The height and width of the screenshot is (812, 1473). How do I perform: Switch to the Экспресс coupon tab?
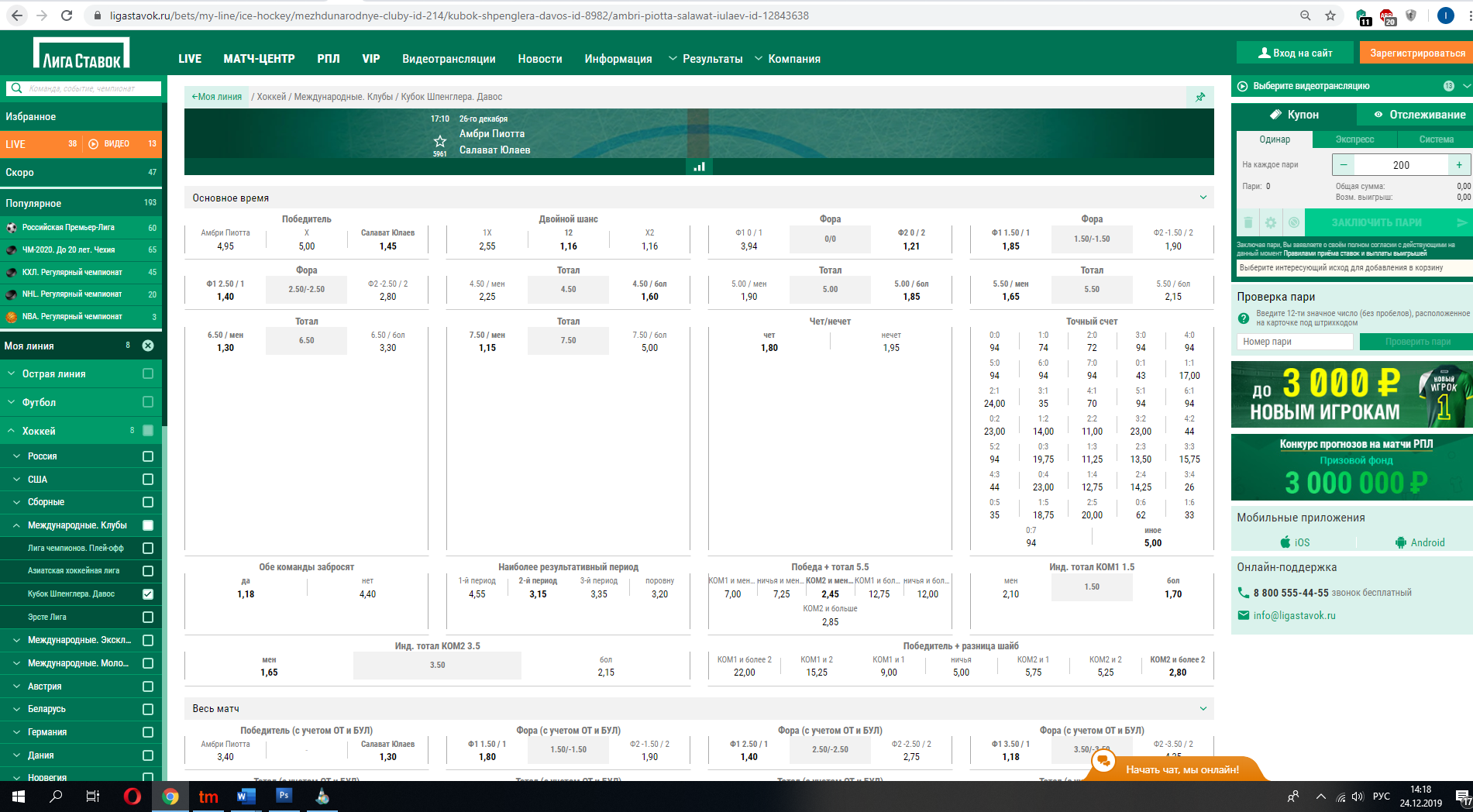pyautogui.click(x=1354, y=139)
